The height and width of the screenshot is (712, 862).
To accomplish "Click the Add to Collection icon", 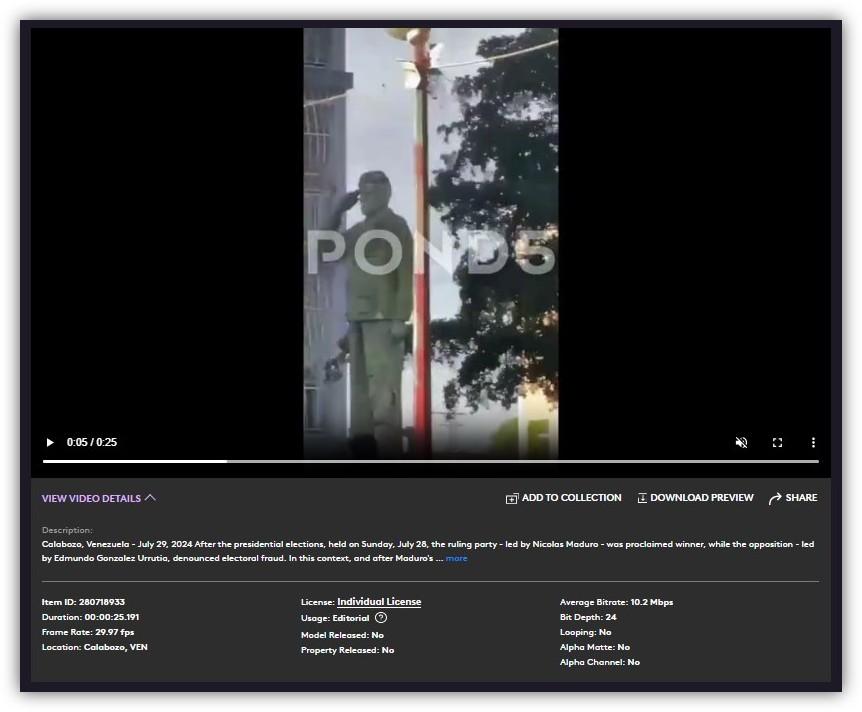I will [512, 498].
